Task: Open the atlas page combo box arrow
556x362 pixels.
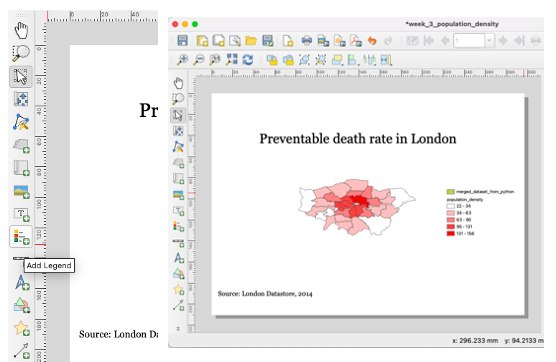Action: pyautogui.click(x=489, y=41)
